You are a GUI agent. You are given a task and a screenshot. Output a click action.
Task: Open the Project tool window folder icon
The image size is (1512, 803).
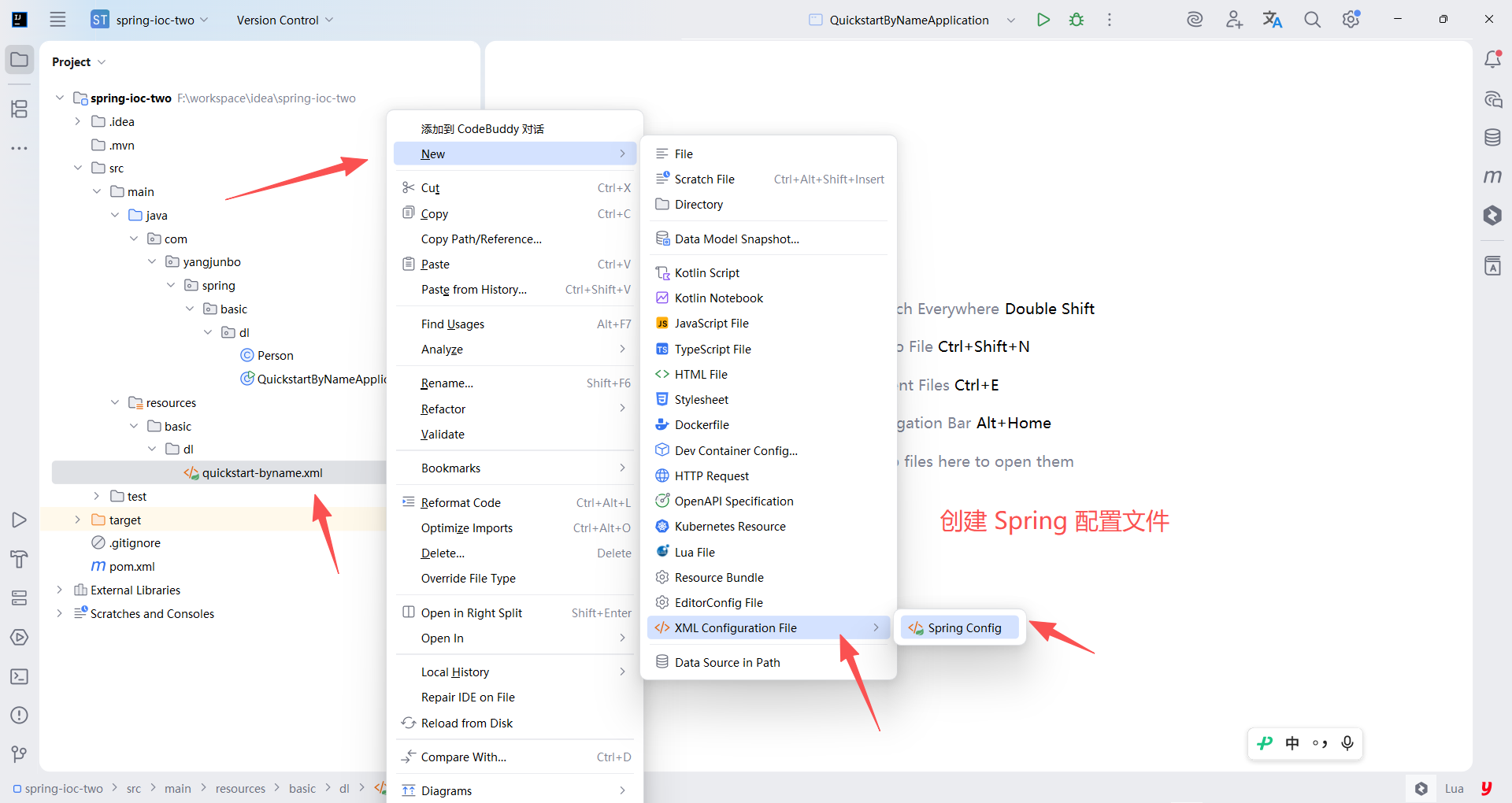(20, 60)
